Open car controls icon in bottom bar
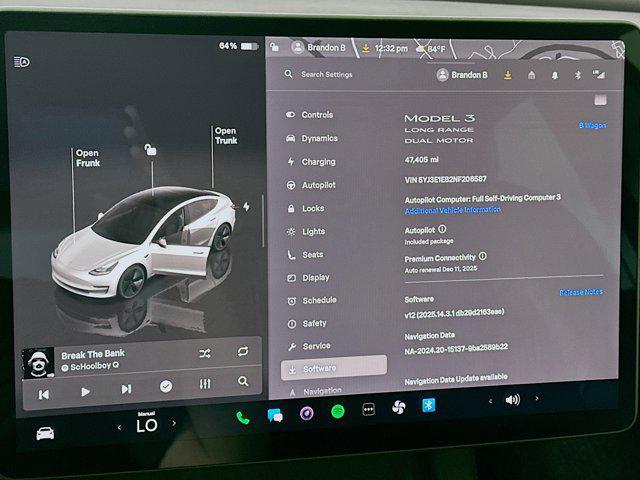The image size is (640, 480). coord(45,433)
